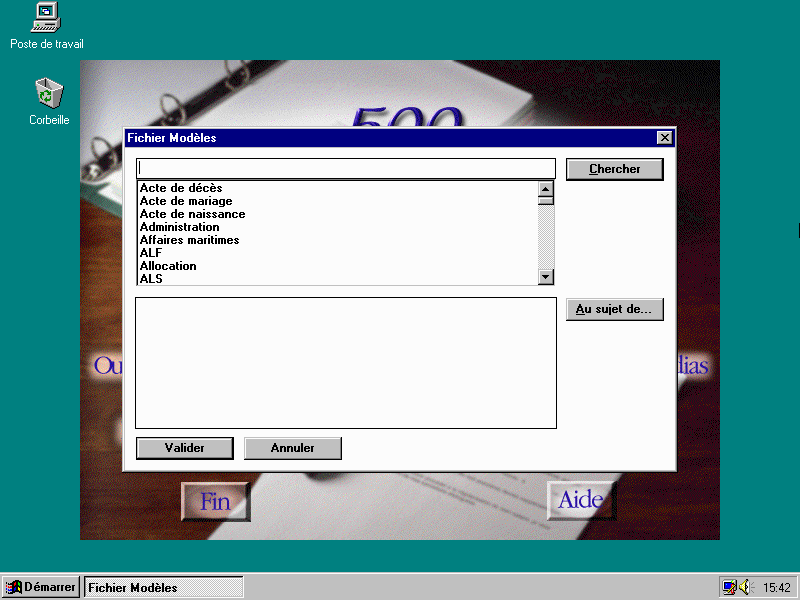Click the Fin button in background window
Viewport: 800px width, 600px height.
(x=216, y=502)
